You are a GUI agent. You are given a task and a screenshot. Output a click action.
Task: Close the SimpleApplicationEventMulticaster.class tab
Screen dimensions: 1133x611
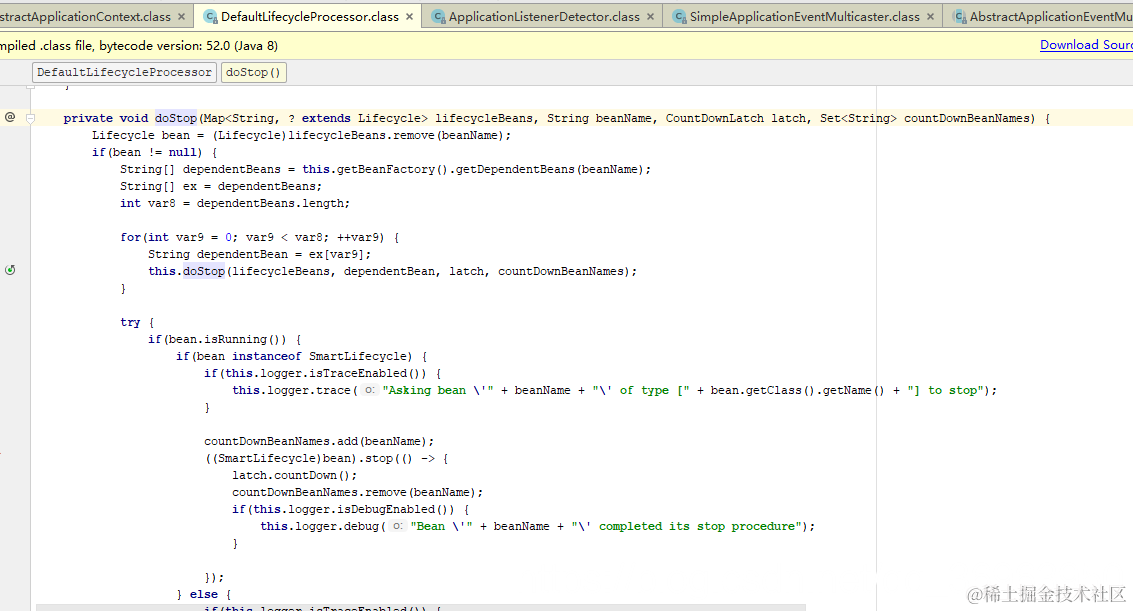point(930,17)
